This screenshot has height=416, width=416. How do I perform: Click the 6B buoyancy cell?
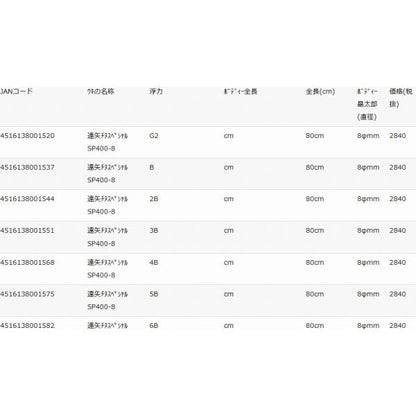[154, 325]
